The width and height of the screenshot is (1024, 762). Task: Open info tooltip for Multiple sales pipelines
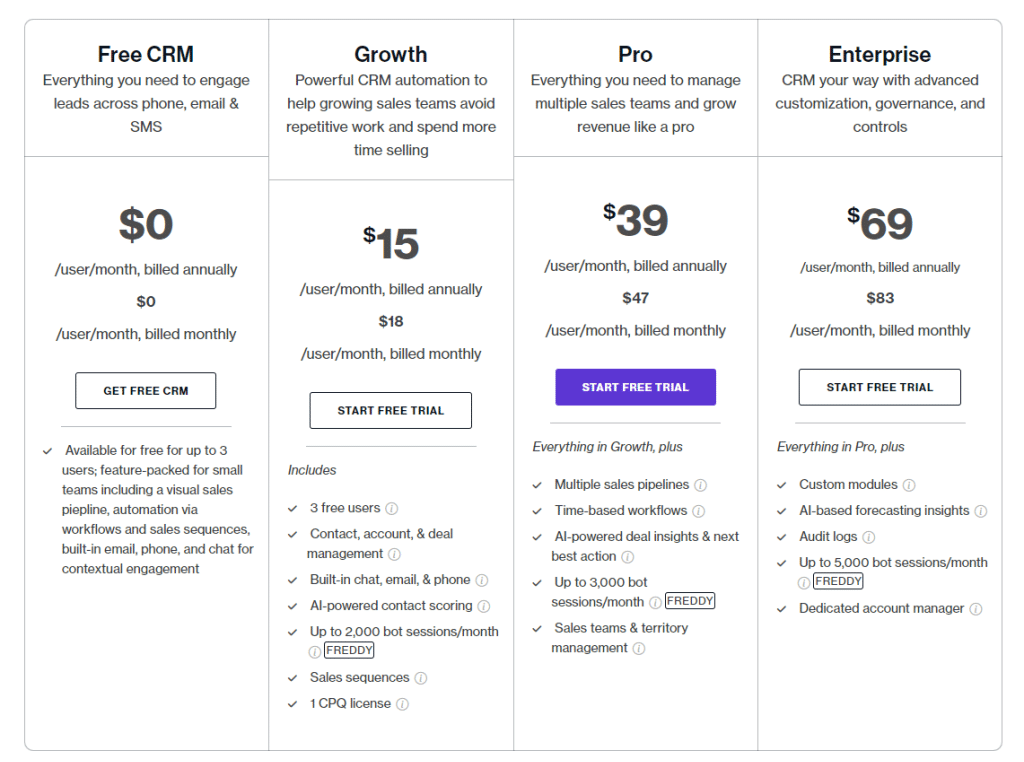click(x=700, y=485)
